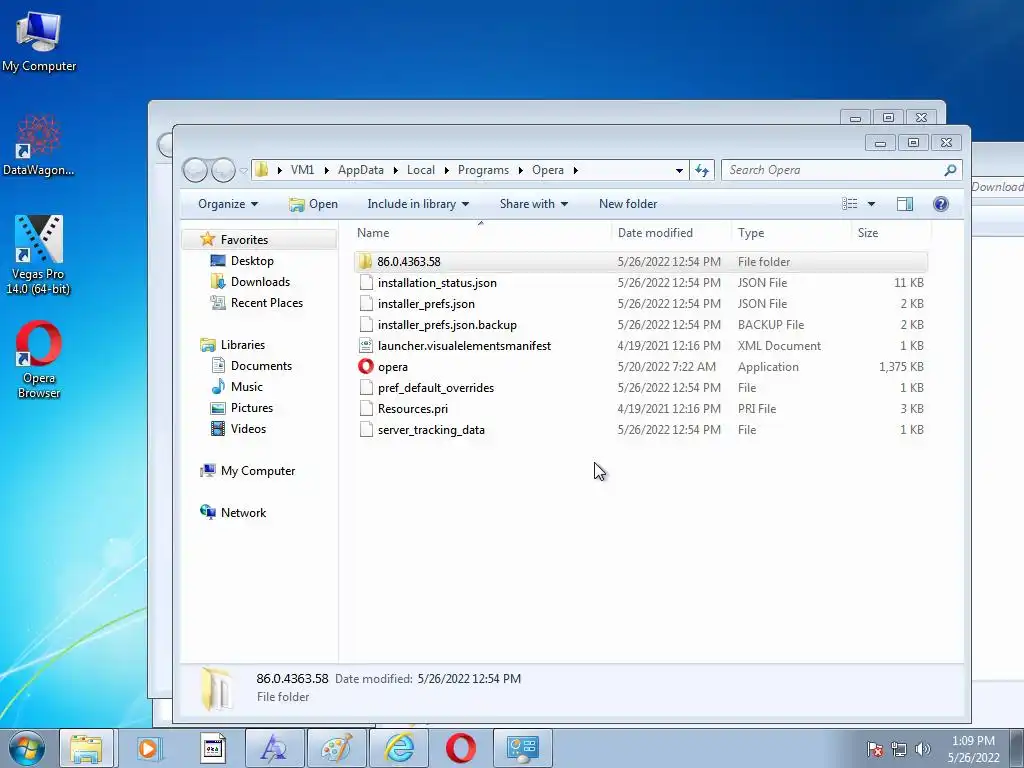
Task: Click the search magnifier icon in Search Opera
Action: [950, 170]
